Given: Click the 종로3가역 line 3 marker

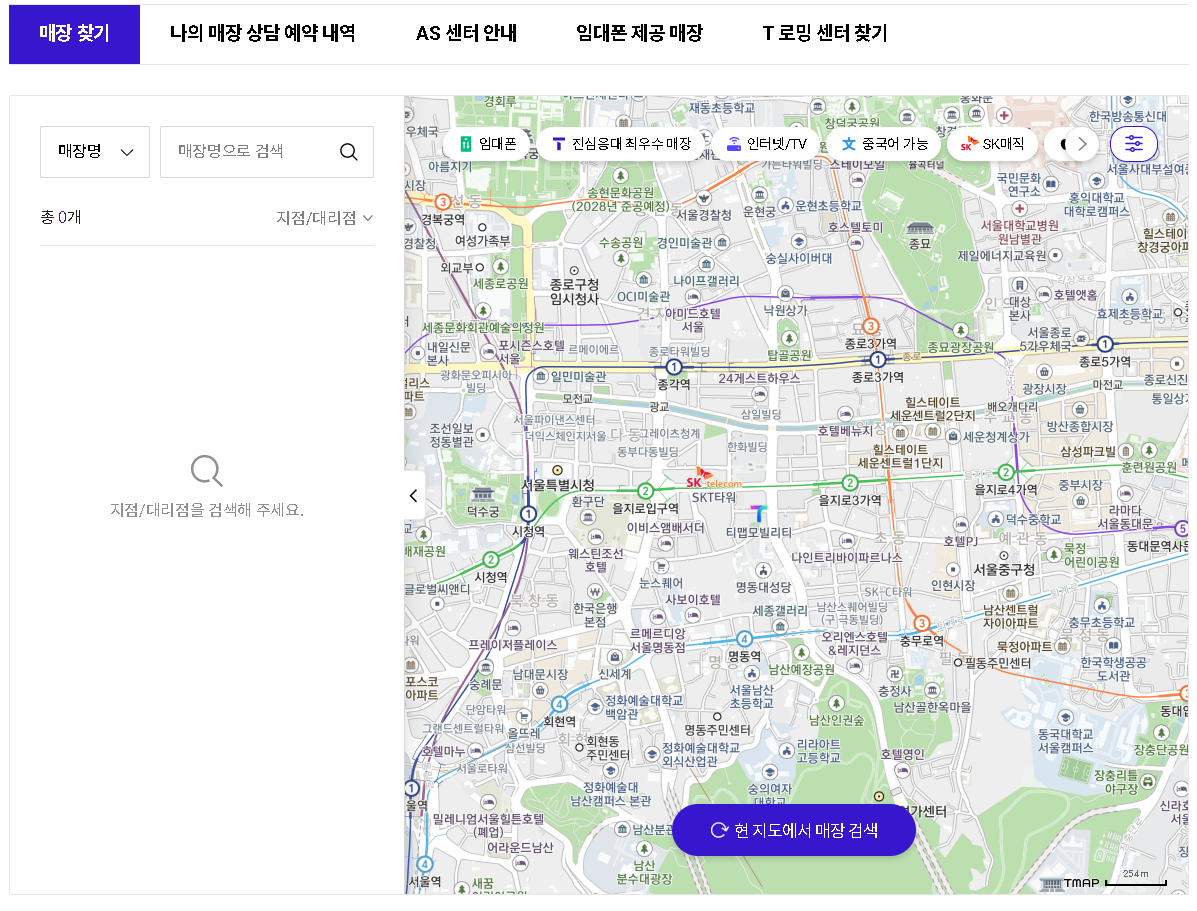Looking at the screenshot, I should click(x=870, y=327).
